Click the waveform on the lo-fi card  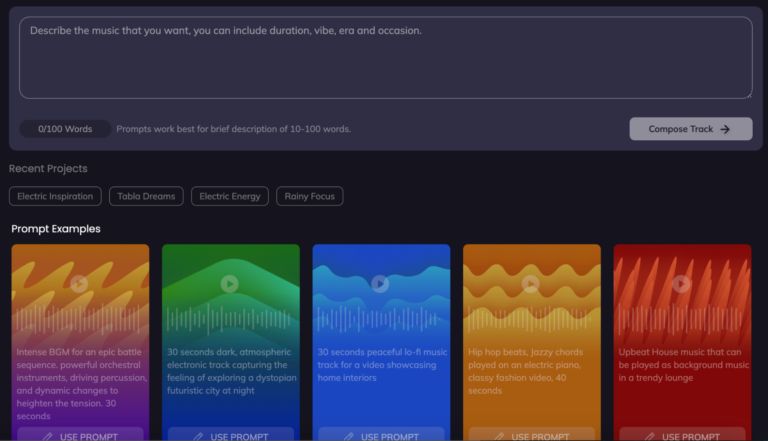click(380, 319)
